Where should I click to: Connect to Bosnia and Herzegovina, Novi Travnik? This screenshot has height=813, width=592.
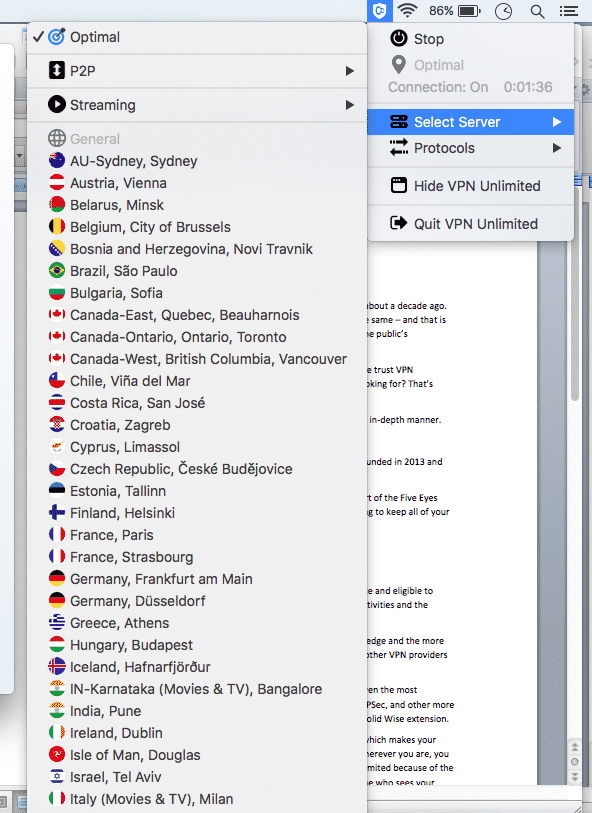coord(197,249)
